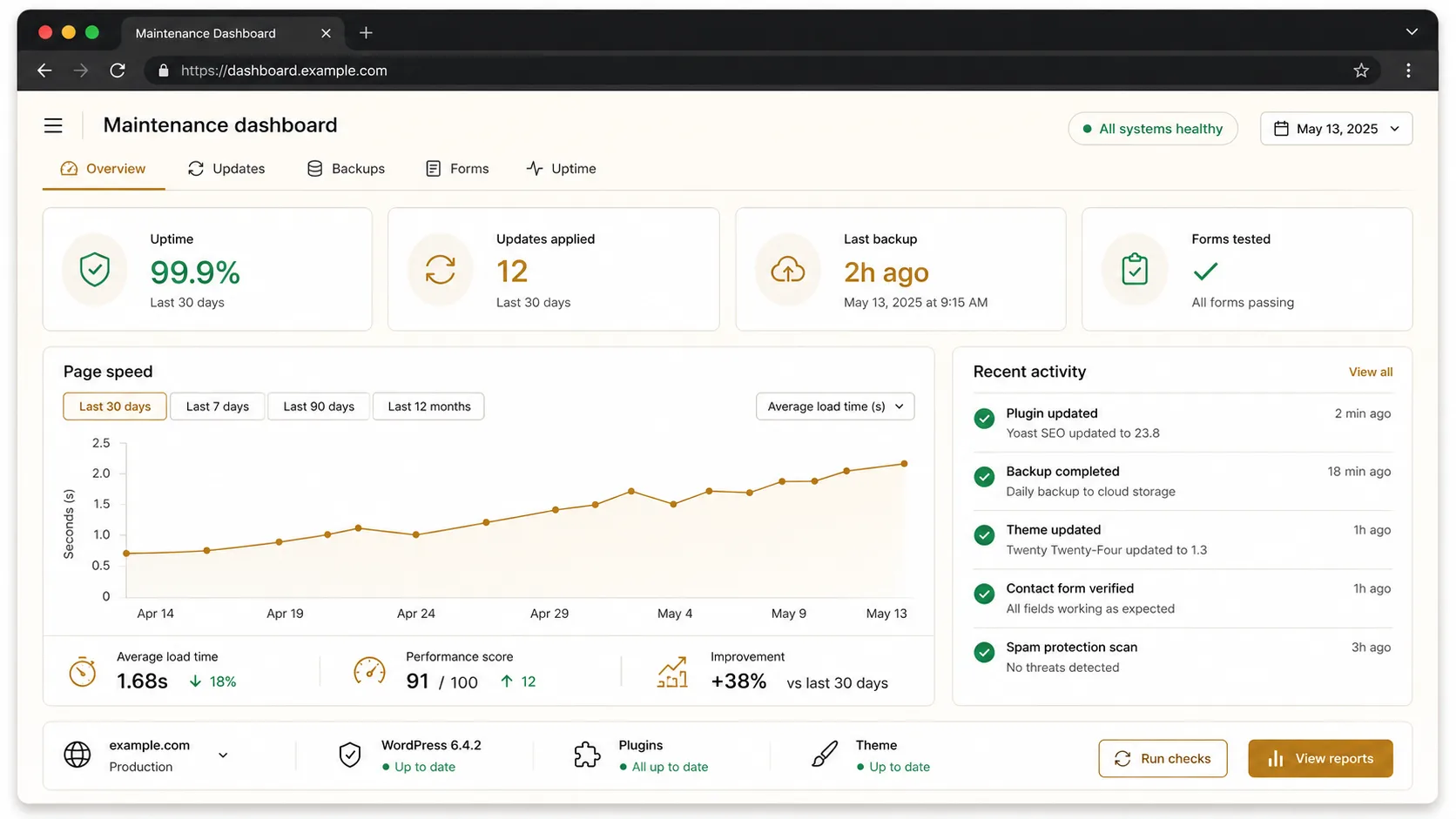
Task: Click the check icon for Plugin updated
Action: (x=984, y=419)
